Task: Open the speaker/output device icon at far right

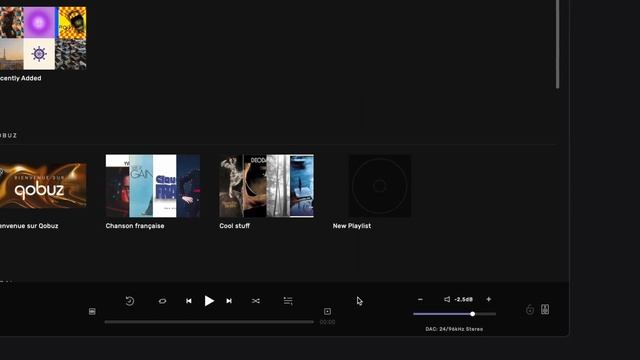Action: [545, 309]
